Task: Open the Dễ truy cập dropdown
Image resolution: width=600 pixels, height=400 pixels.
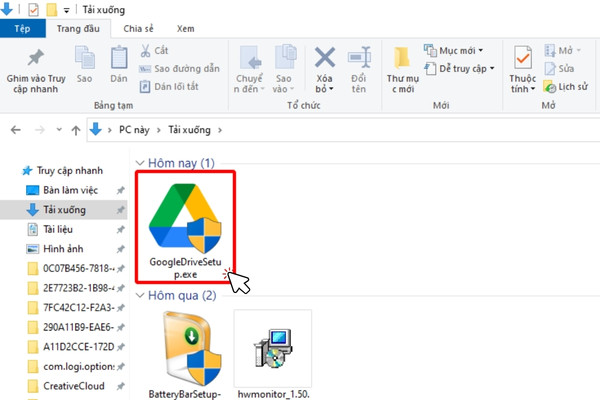Action: coord(460,69)
